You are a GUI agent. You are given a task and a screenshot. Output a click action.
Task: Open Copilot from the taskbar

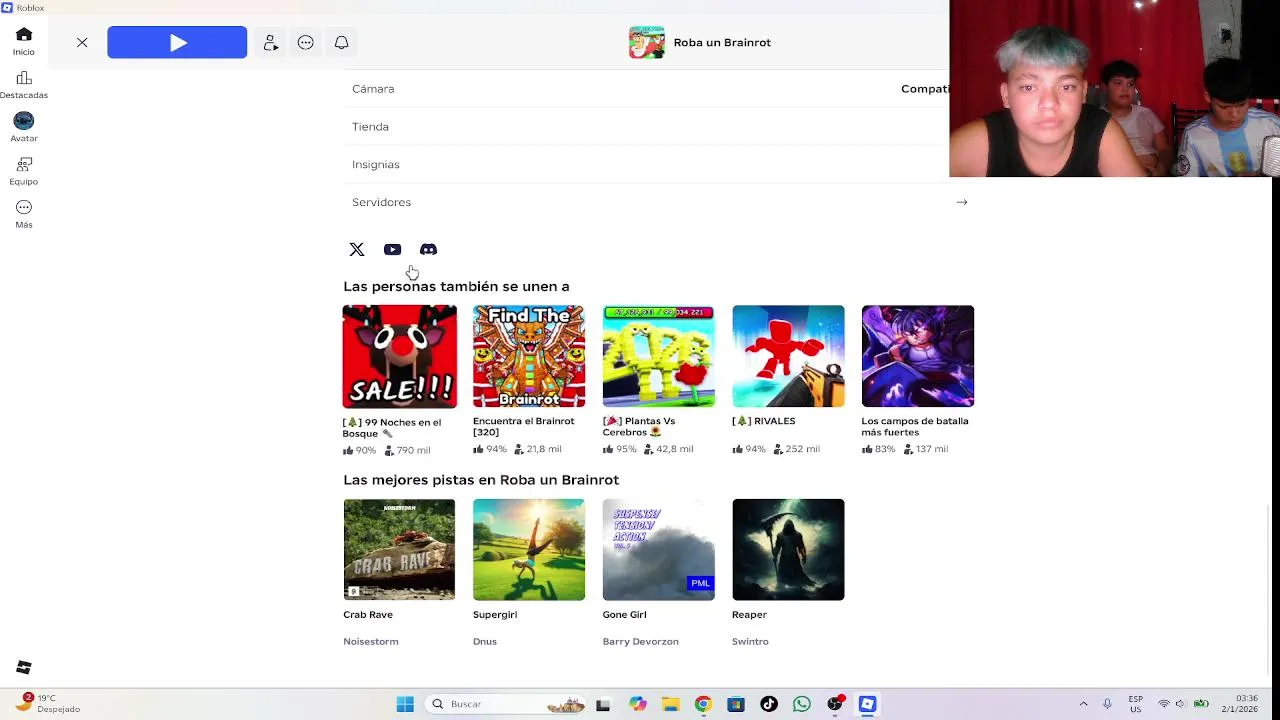click(637, 704)
